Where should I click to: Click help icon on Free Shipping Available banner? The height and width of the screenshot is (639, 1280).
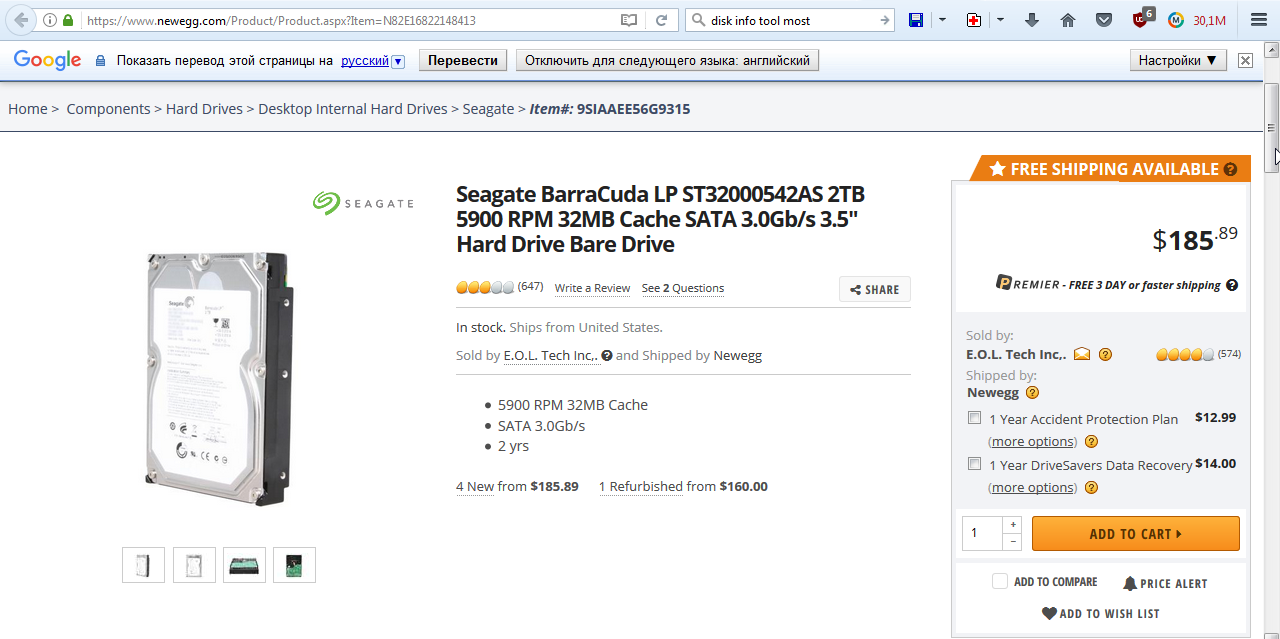coord(1230,169)
